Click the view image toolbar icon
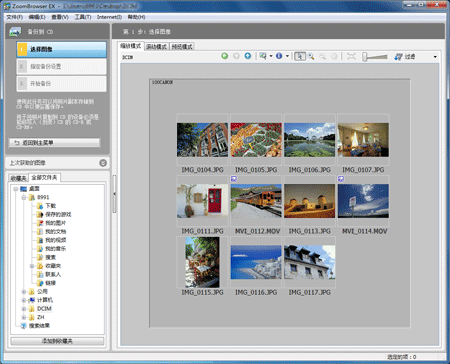This screenshot has width=450, height=364. pyautogui.click(x=263, y=56)
